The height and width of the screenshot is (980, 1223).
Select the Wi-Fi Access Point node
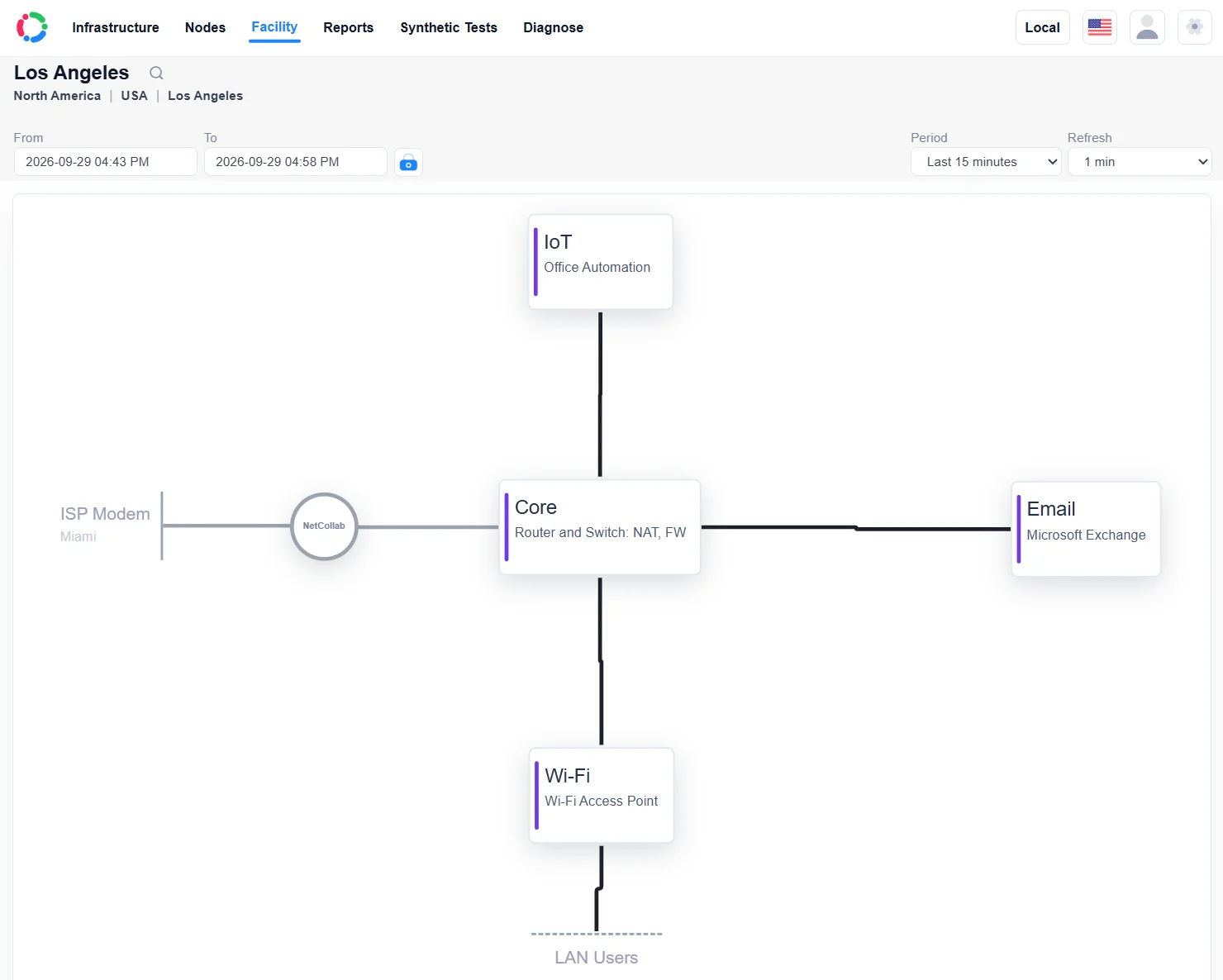[602, 796]
